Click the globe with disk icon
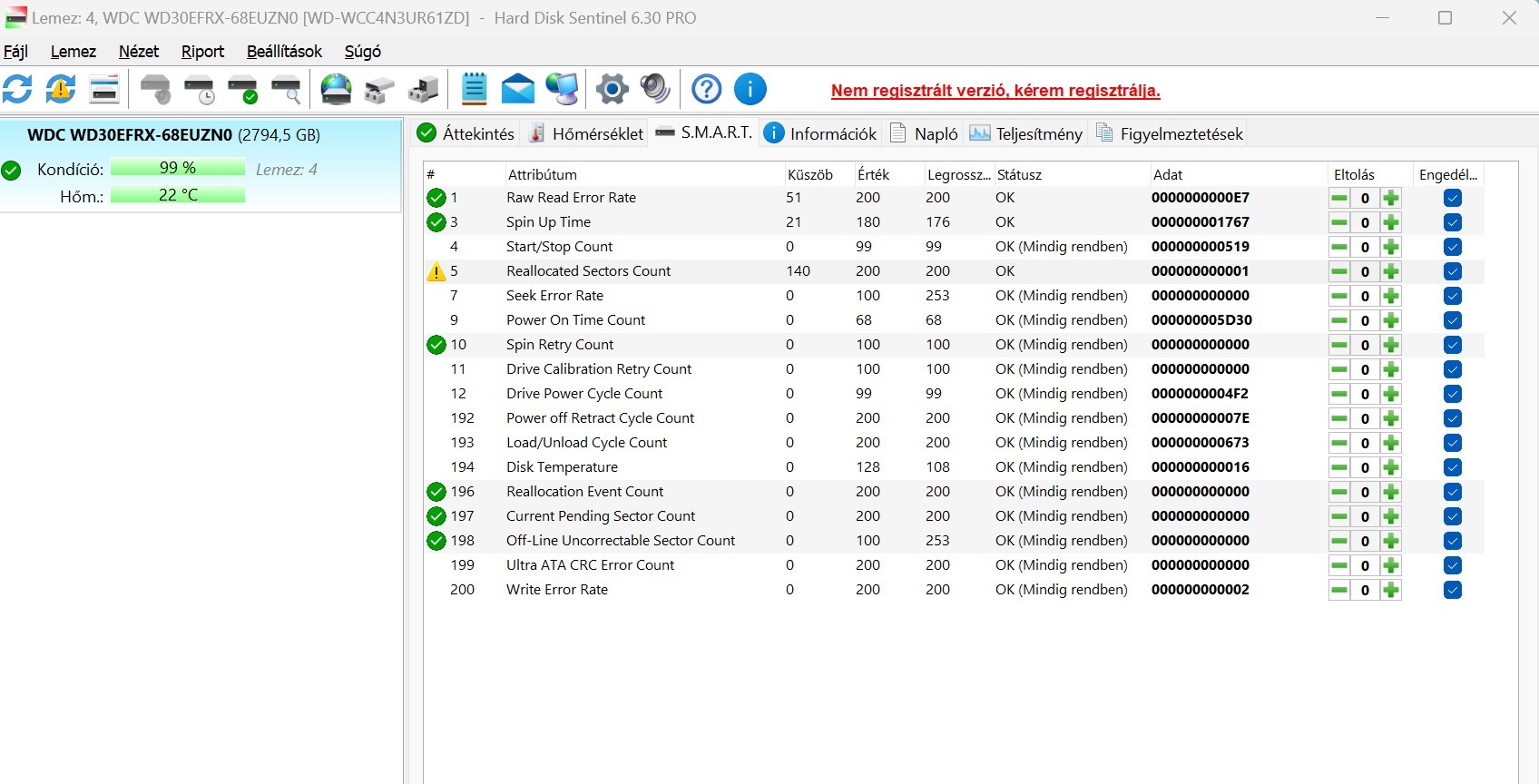1539x784 pixels. click(337, 89)
